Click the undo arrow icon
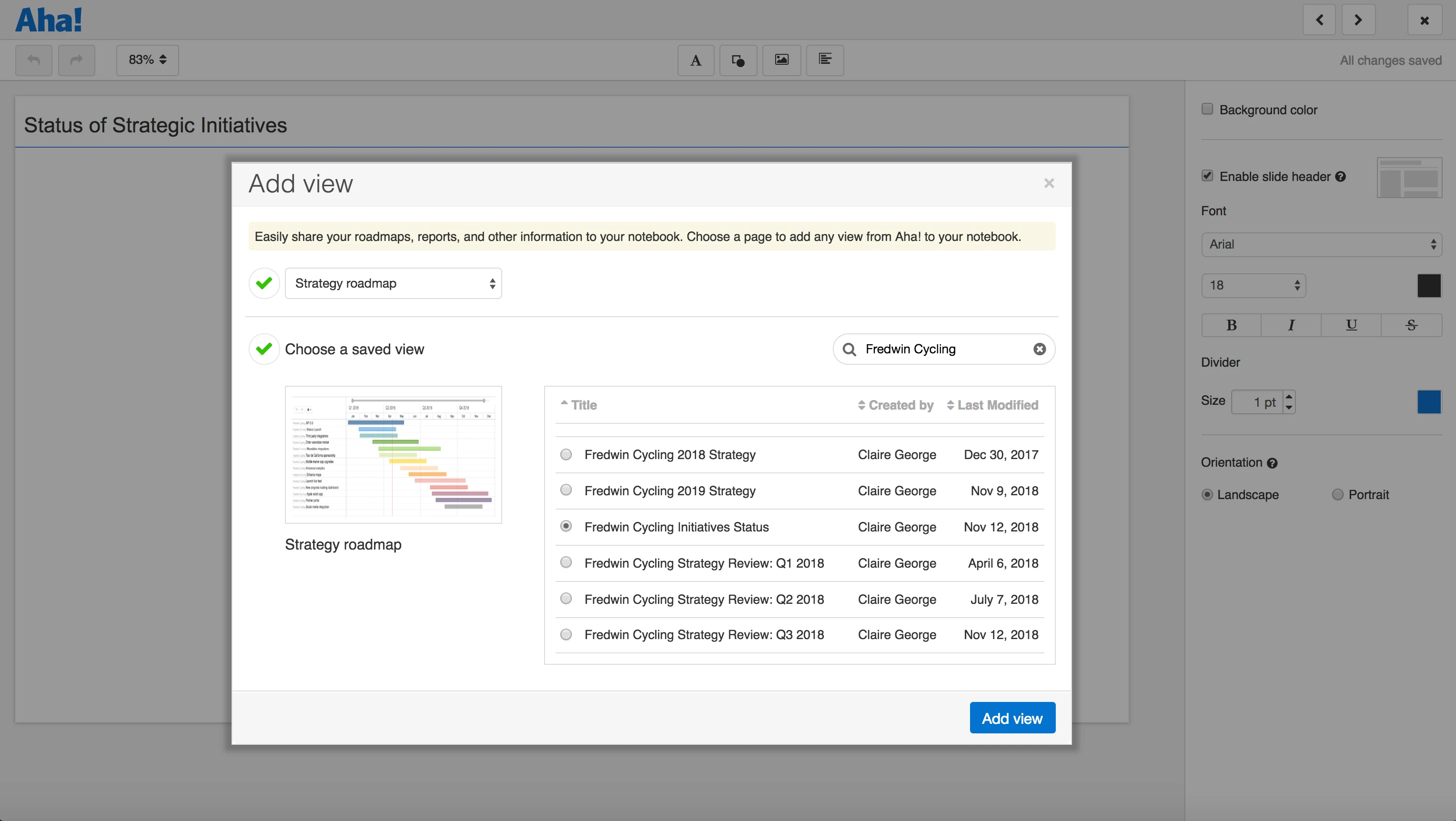Screen dimensions: 1456x821 (34, 60)
